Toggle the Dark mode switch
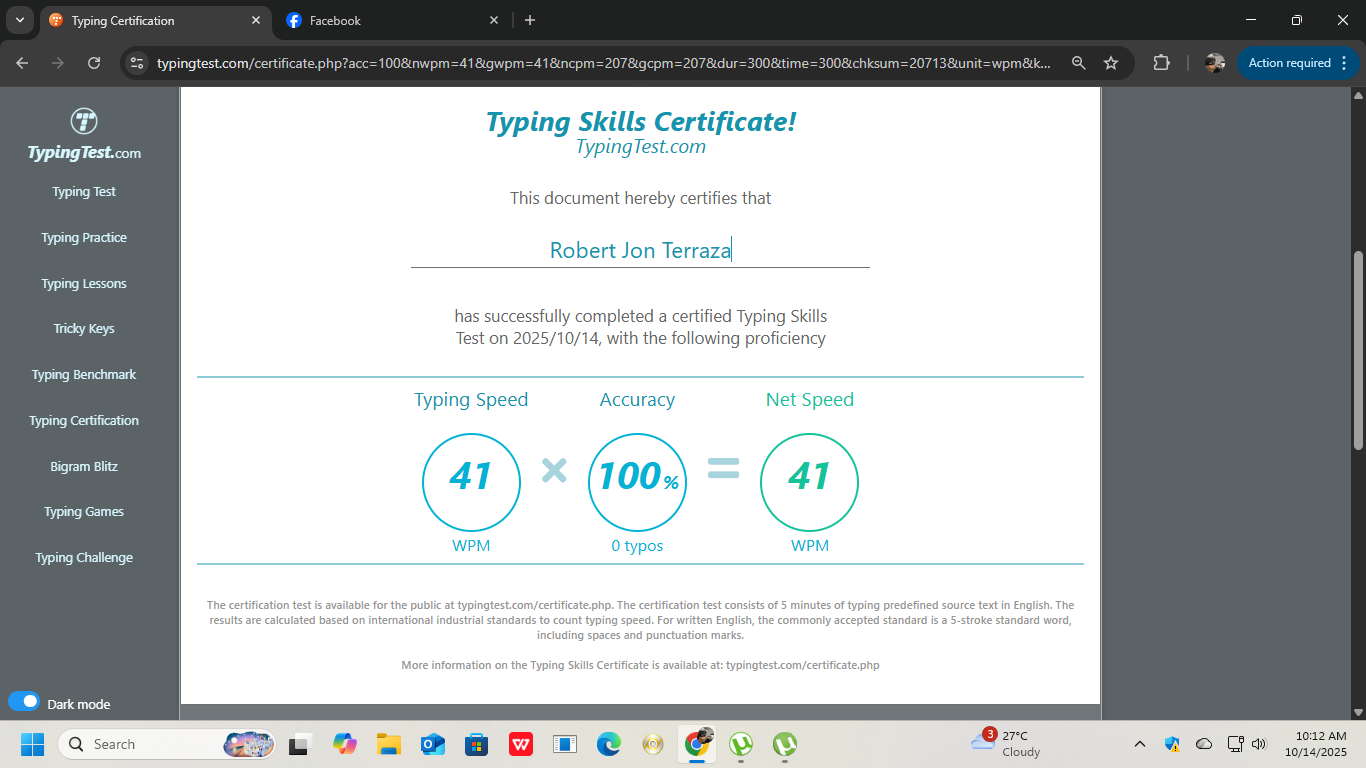 pos(24,702)
